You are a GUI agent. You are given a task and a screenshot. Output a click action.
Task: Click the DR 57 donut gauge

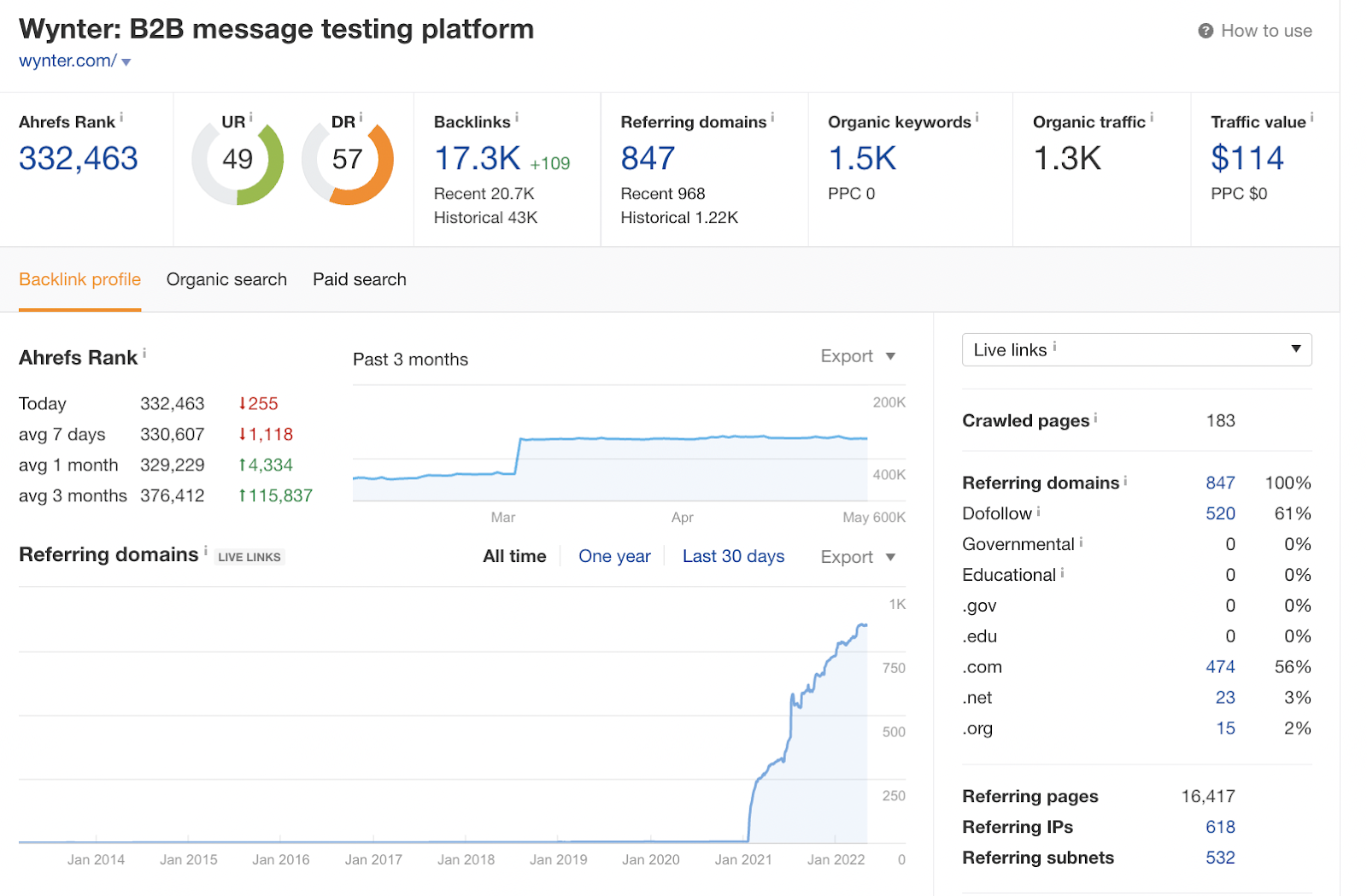click(348, 161)
